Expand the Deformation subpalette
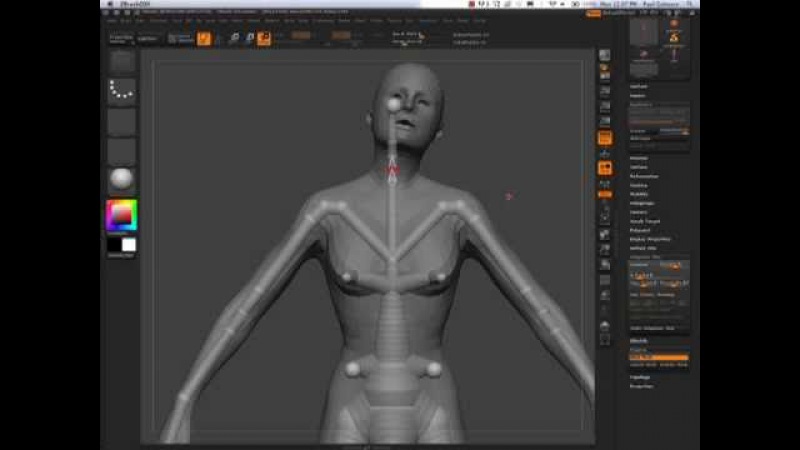This screenshot has height=450, width=800. (645, 176)
